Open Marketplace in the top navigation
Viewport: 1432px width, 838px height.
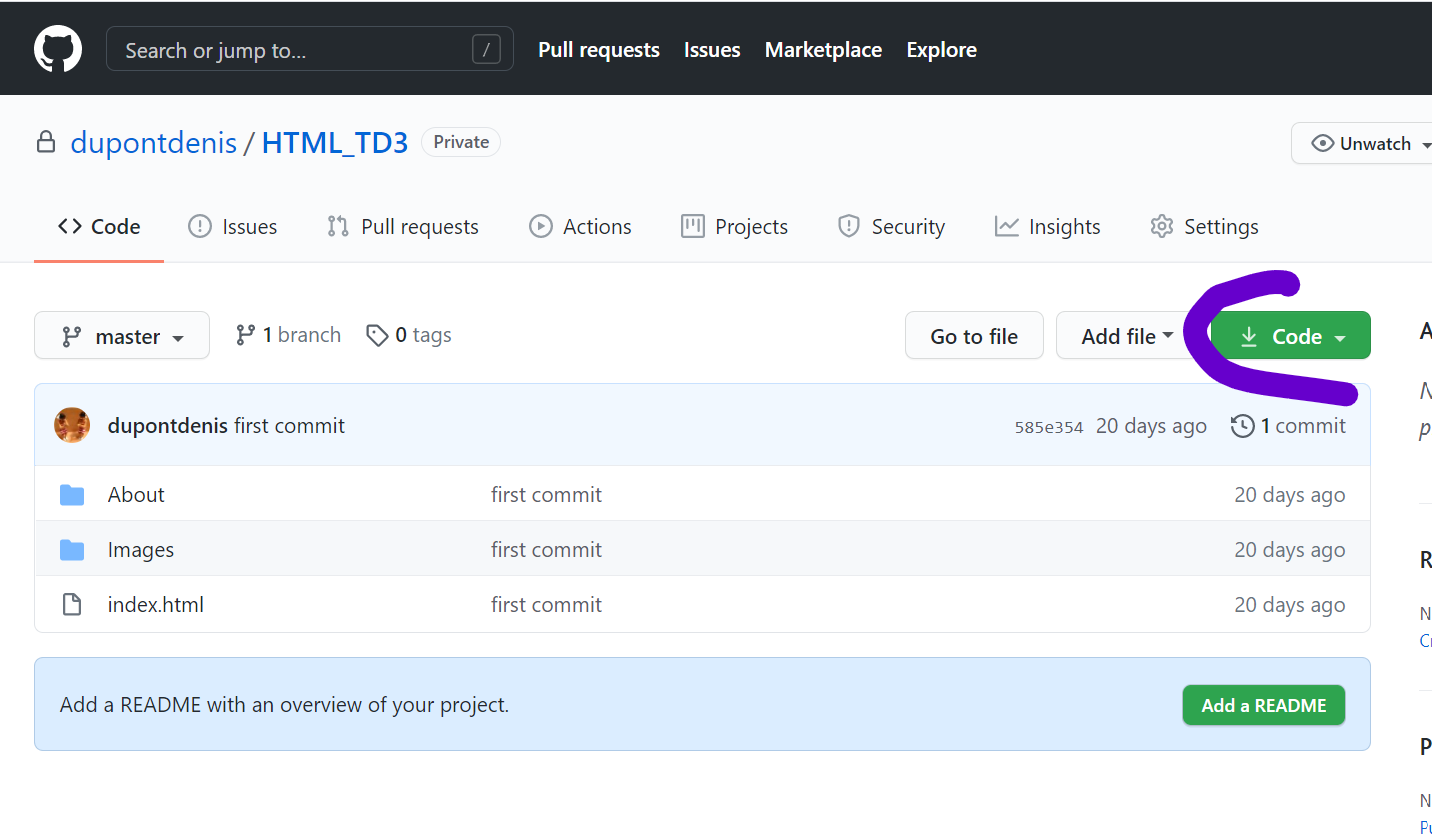tap(823, 50)
